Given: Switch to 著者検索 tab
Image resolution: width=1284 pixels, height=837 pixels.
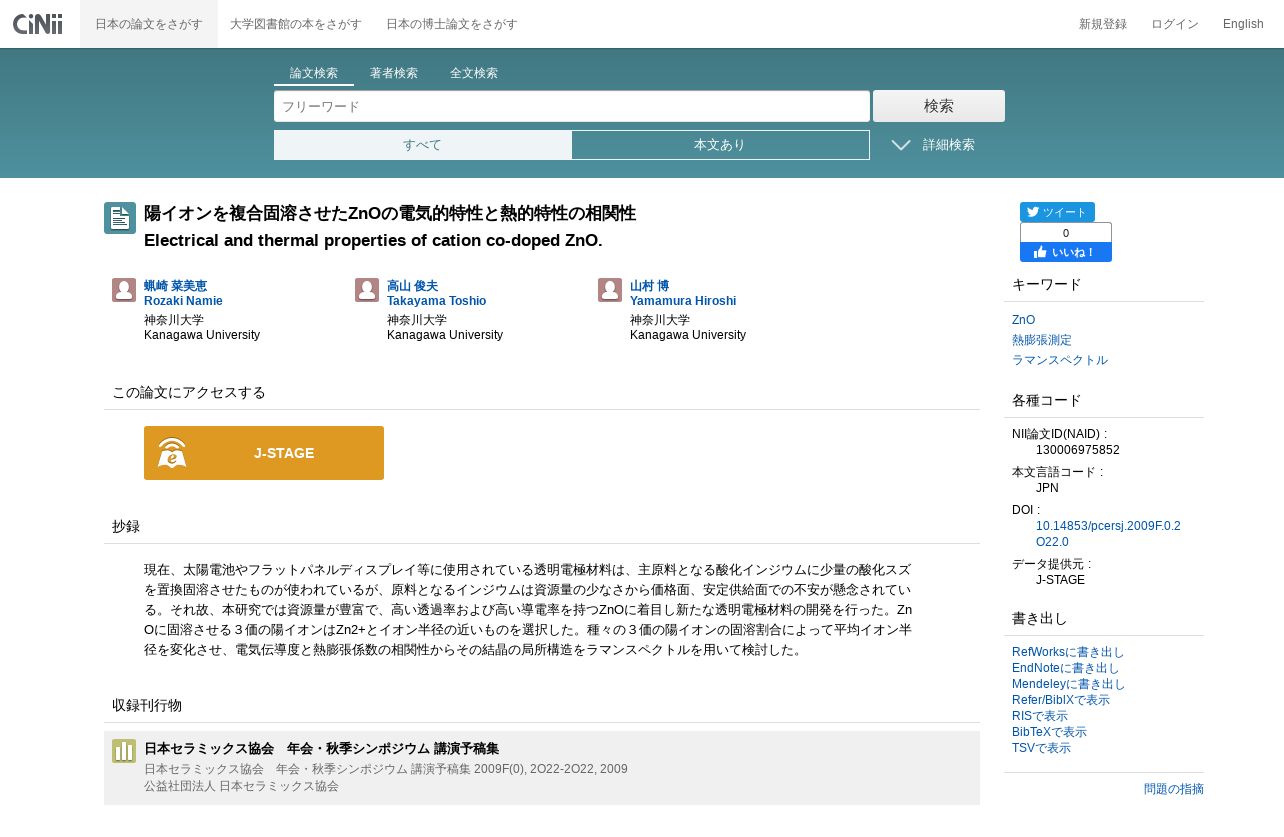Looking at the screenshot, I should 394,73.
